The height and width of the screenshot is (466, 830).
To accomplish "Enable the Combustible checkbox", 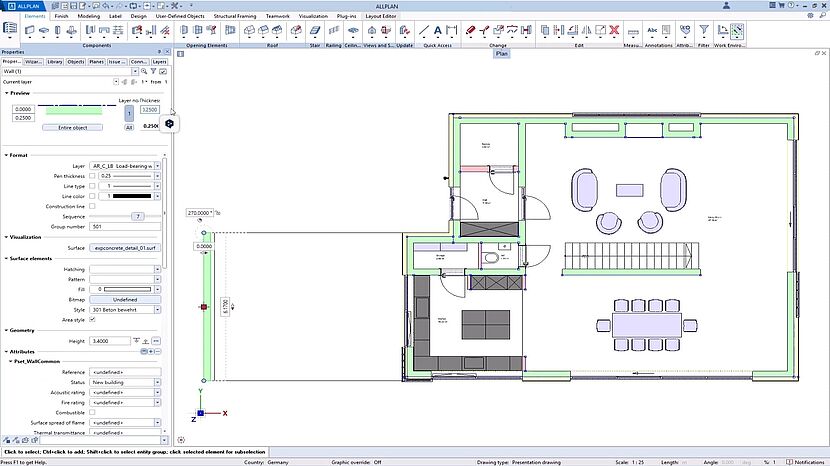I will tap(93, 412).
